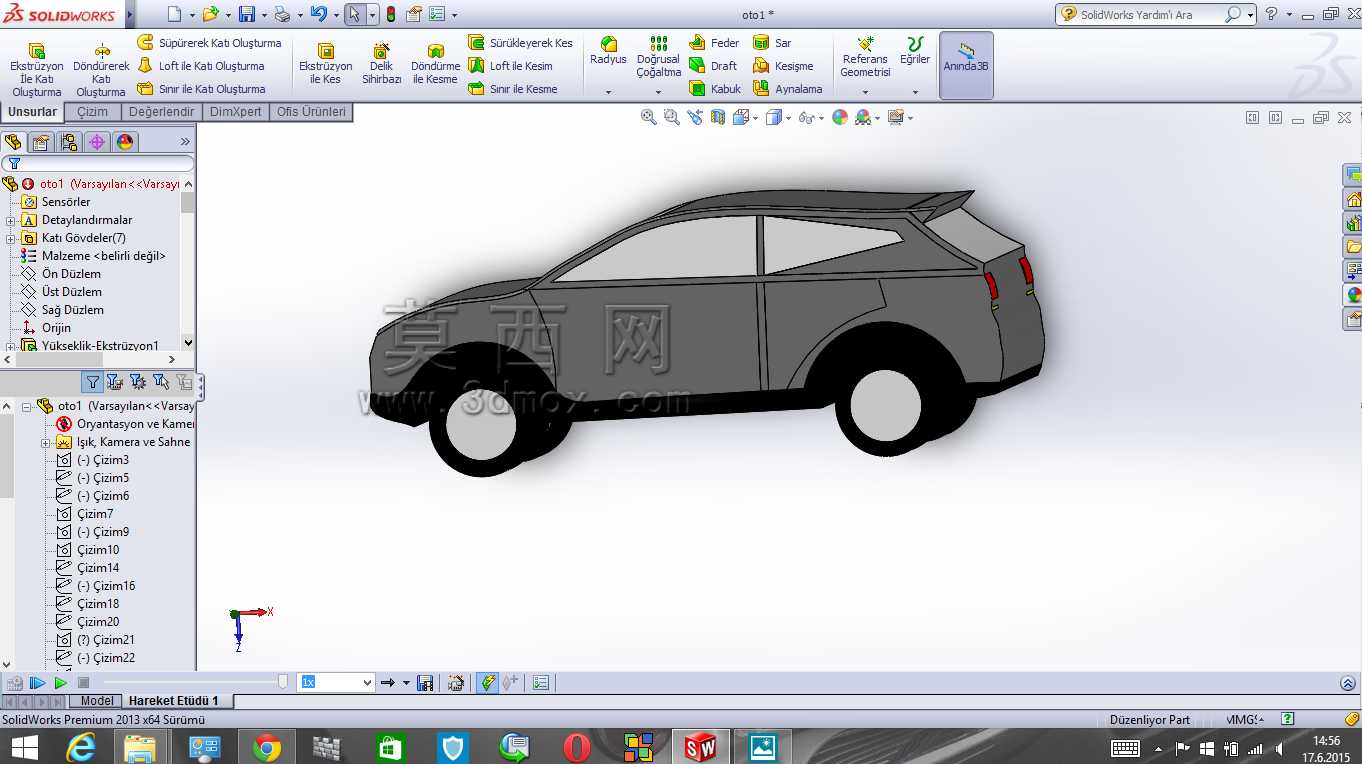This screenshot has height=764, width=1362.
Task: Select Döndürerek Katı Oluşturma tool
Action: pos(101,68)
